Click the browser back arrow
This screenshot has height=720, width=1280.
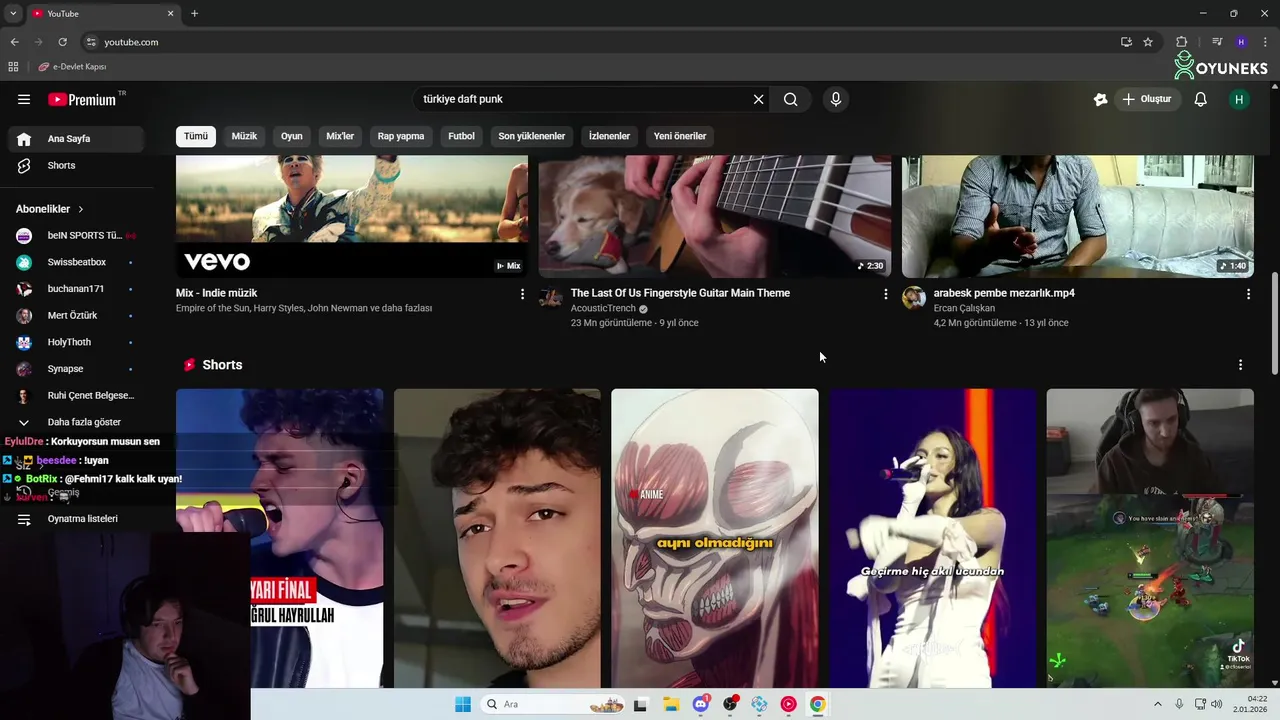(14, 42)
